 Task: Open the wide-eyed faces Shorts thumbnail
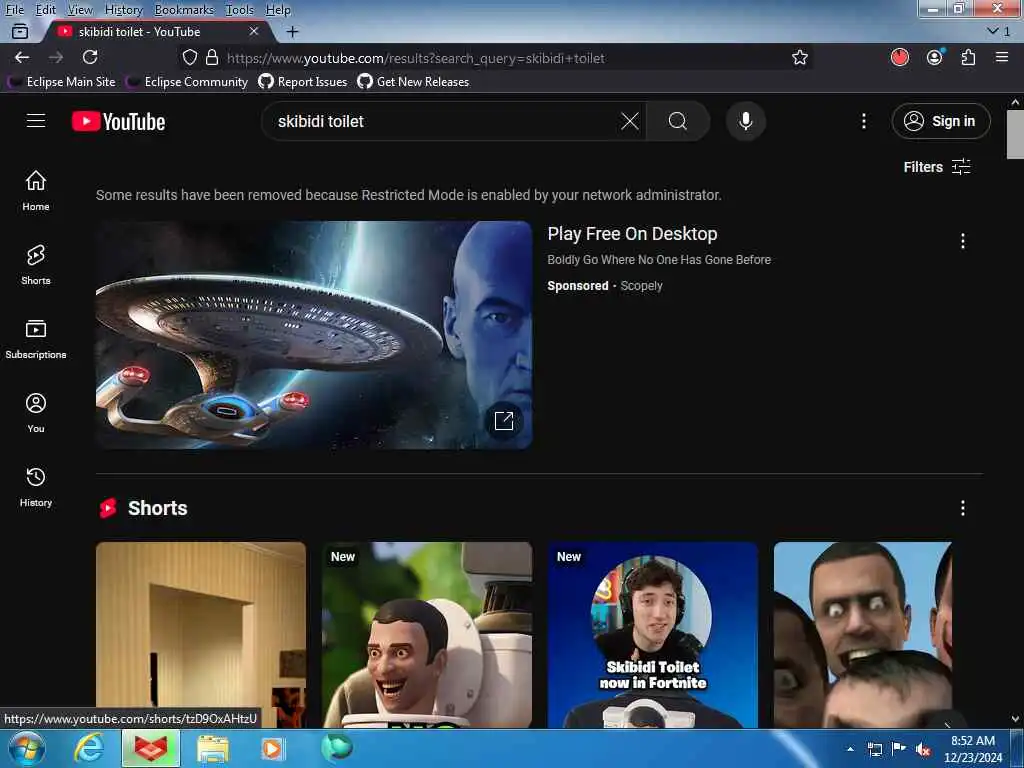click(x=863, y=635)
